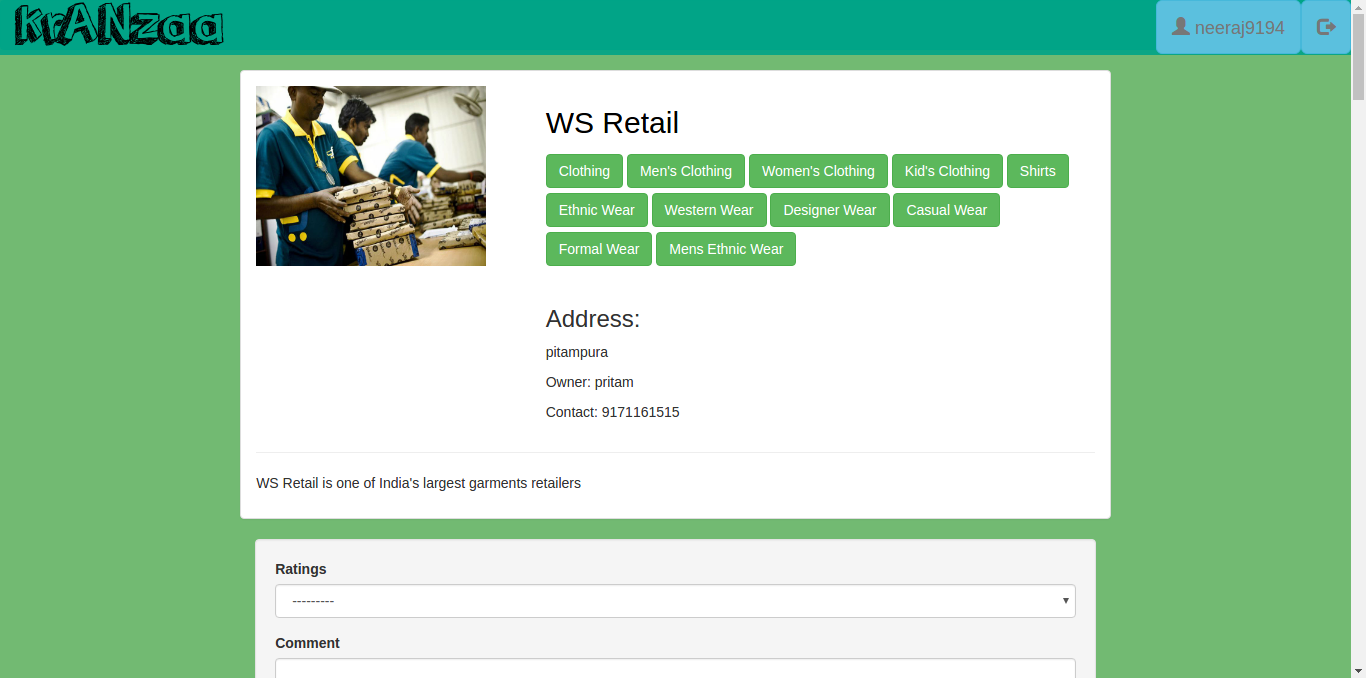Open the neeraj9194 user profile button
The width and height of the screenshot is (1366, 678).
pyautogui.click(x=1228, y=27)
